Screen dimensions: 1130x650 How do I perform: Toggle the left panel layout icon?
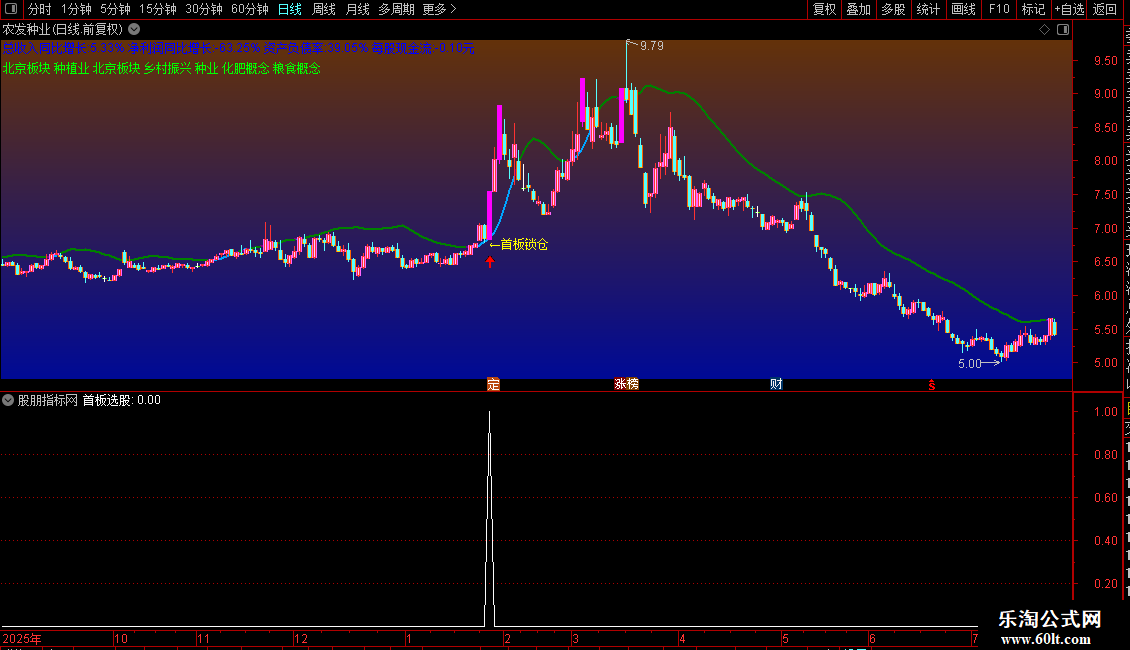click(x=11, y=9)
